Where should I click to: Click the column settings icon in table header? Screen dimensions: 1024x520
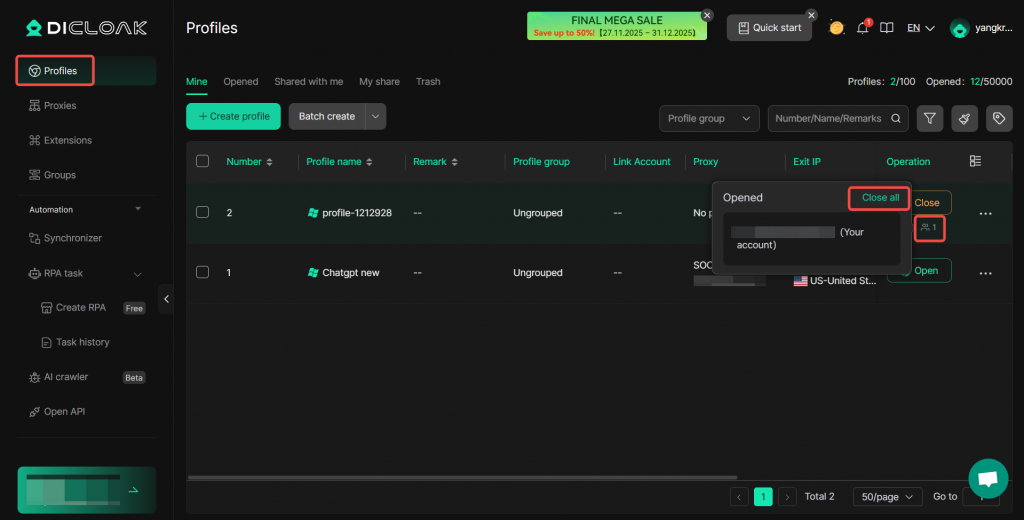click(976, 161)
